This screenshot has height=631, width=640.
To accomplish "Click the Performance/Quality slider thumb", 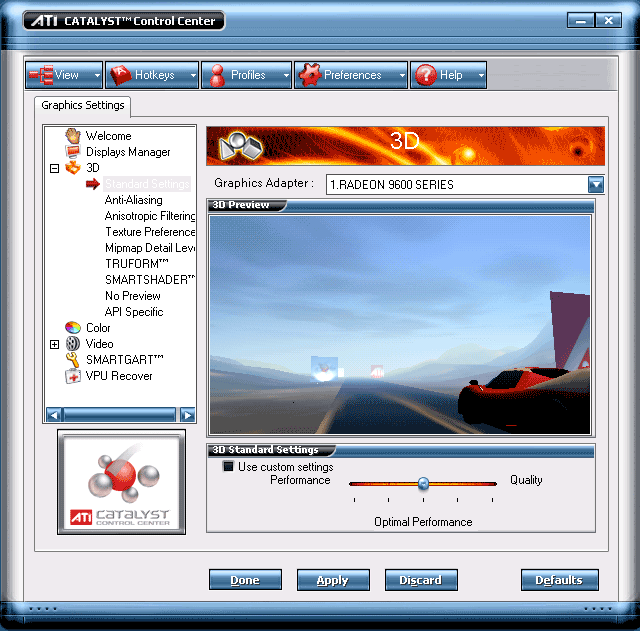I will [x=423, y=484].
